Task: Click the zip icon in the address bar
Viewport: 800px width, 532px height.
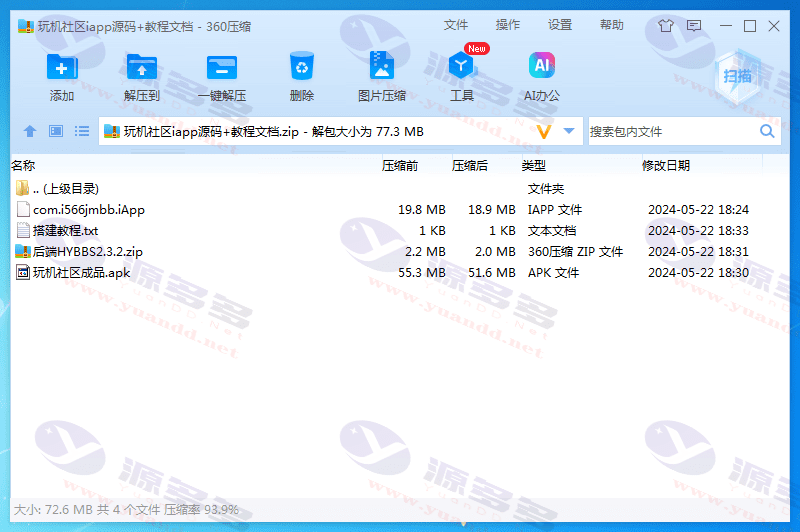Action: coord(112,132)
